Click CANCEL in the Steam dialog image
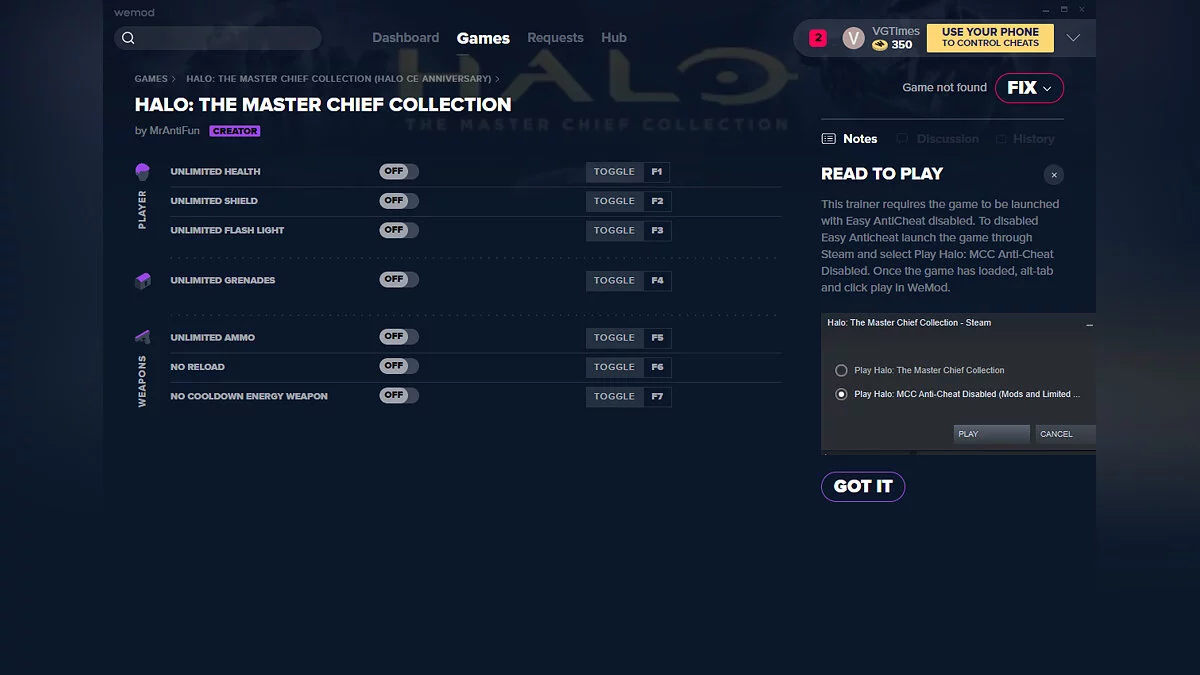Viewport: 1200px width, 675px height. pyautogui.click(x=1065, y=434)
